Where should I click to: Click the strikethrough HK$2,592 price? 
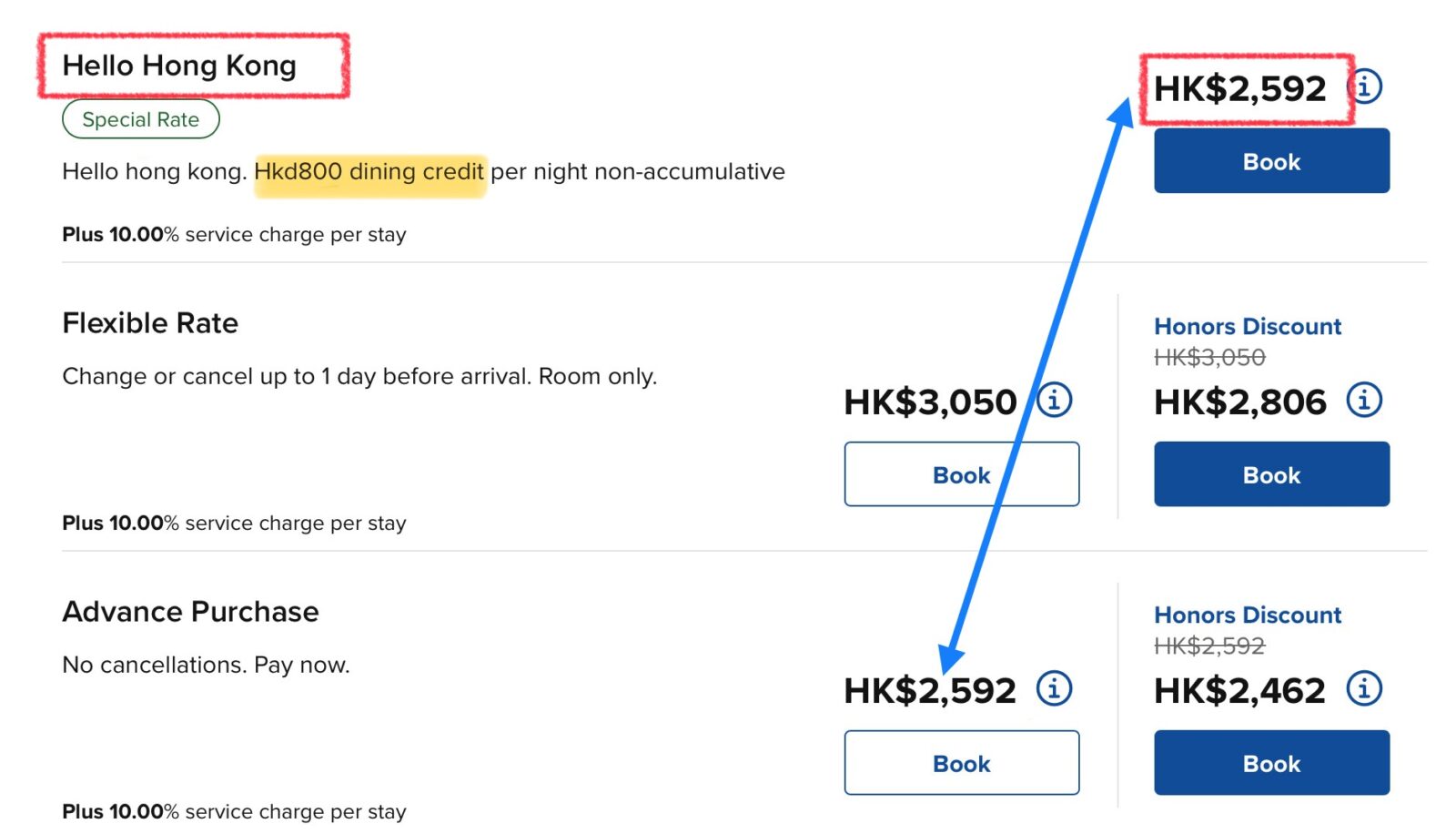1208,646
